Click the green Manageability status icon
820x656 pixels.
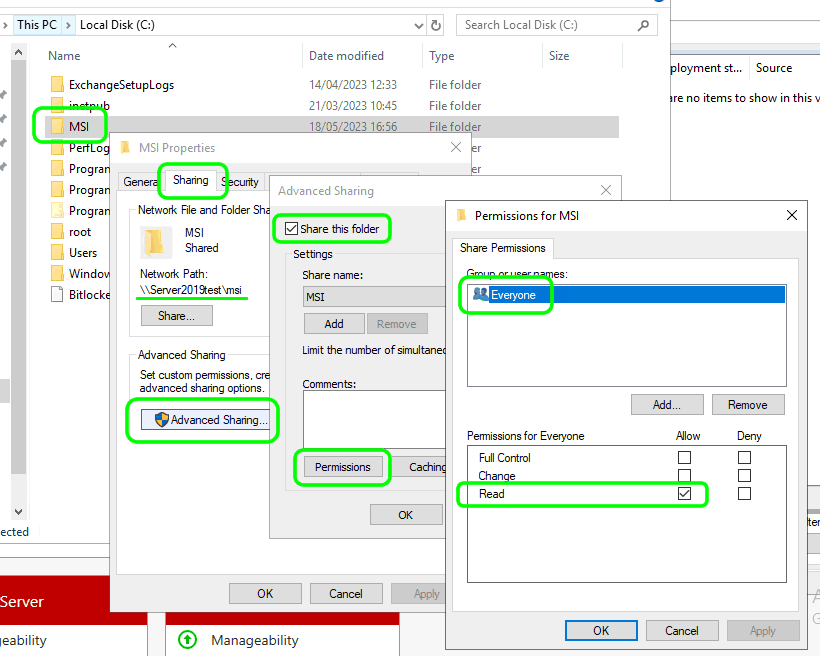click(187, 640)
